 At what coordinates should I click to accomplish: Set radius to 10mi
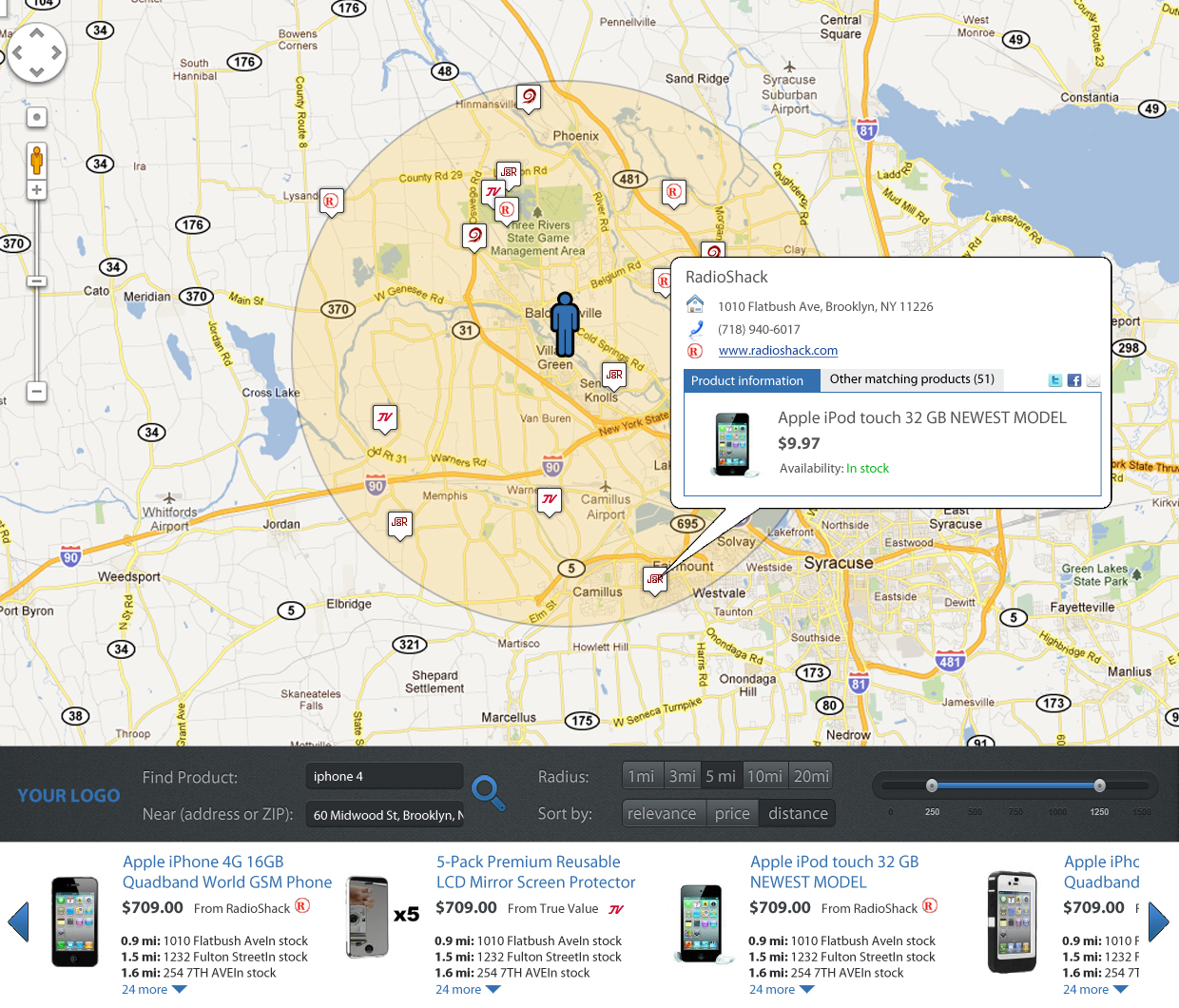764,776
